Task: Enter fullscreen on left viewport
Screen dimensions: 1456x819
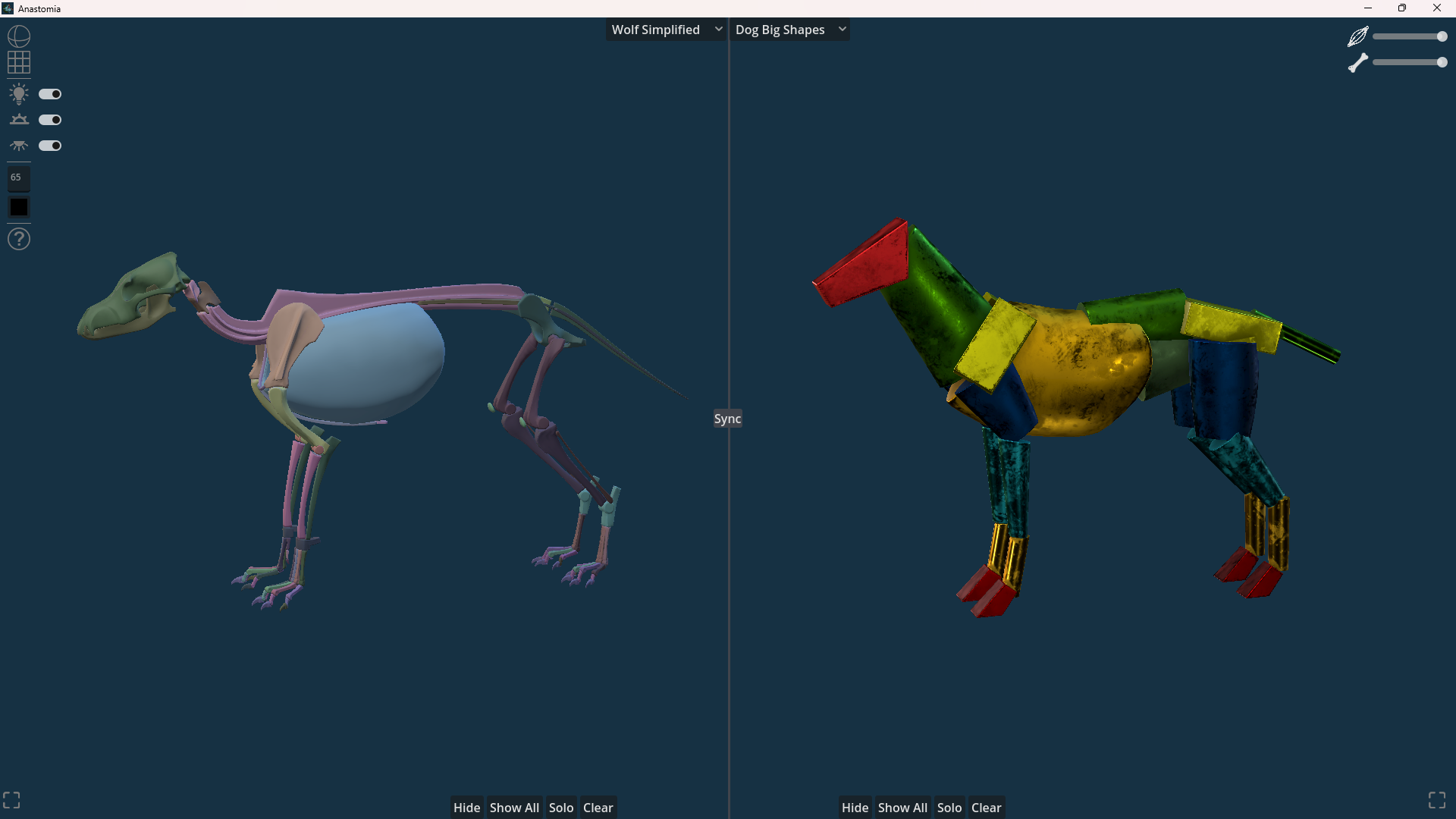Action: (x=11, y=800)
